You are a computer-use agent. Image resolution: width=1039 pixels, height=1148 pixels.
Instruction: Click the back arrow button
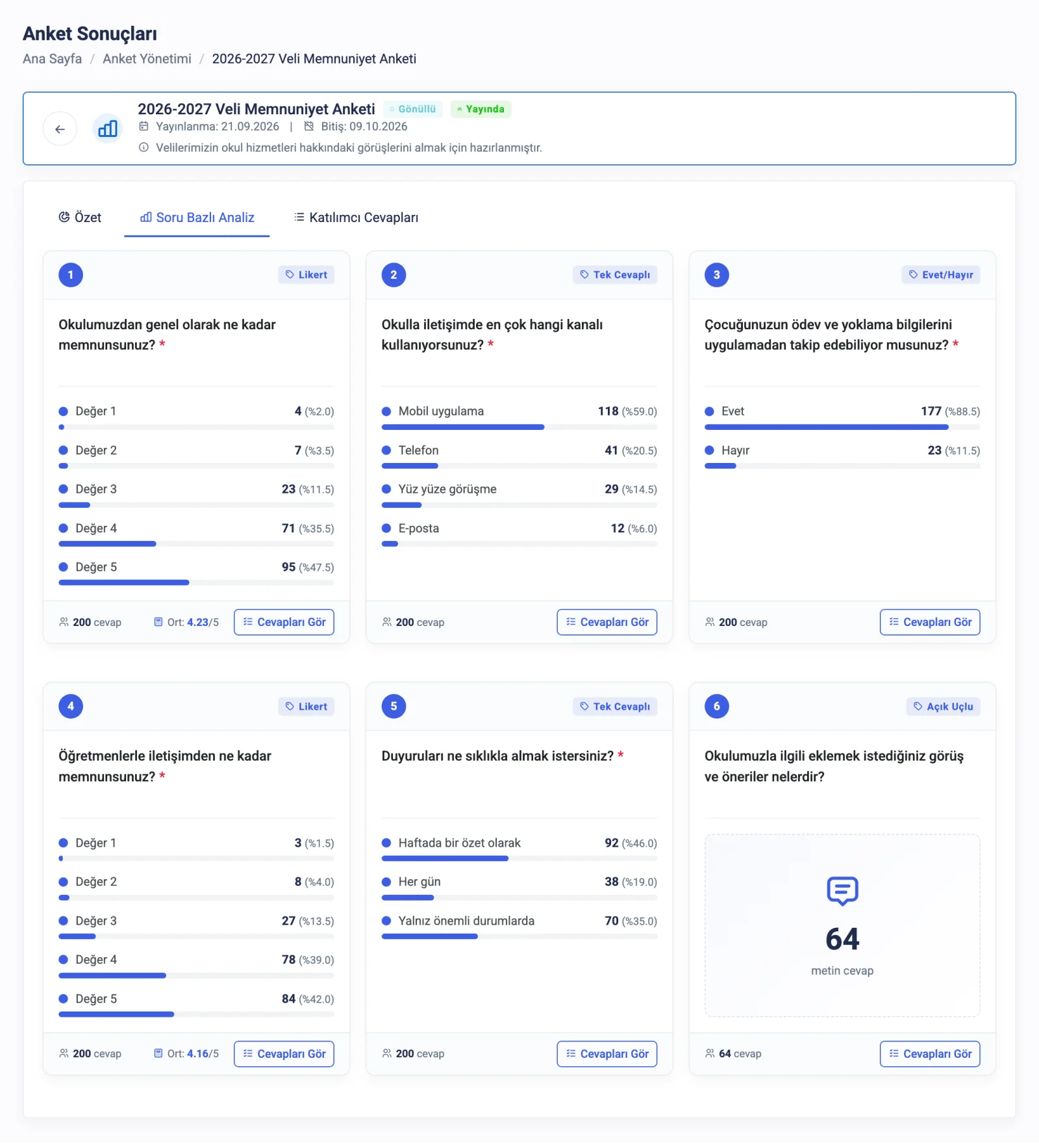click(60, 129)
